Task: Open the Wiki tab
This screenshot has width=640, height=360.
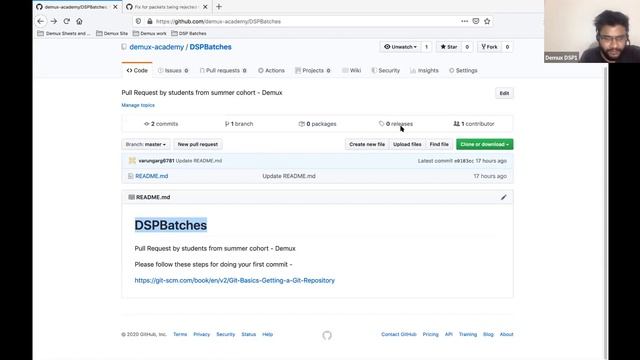Action: pos(352,71)
